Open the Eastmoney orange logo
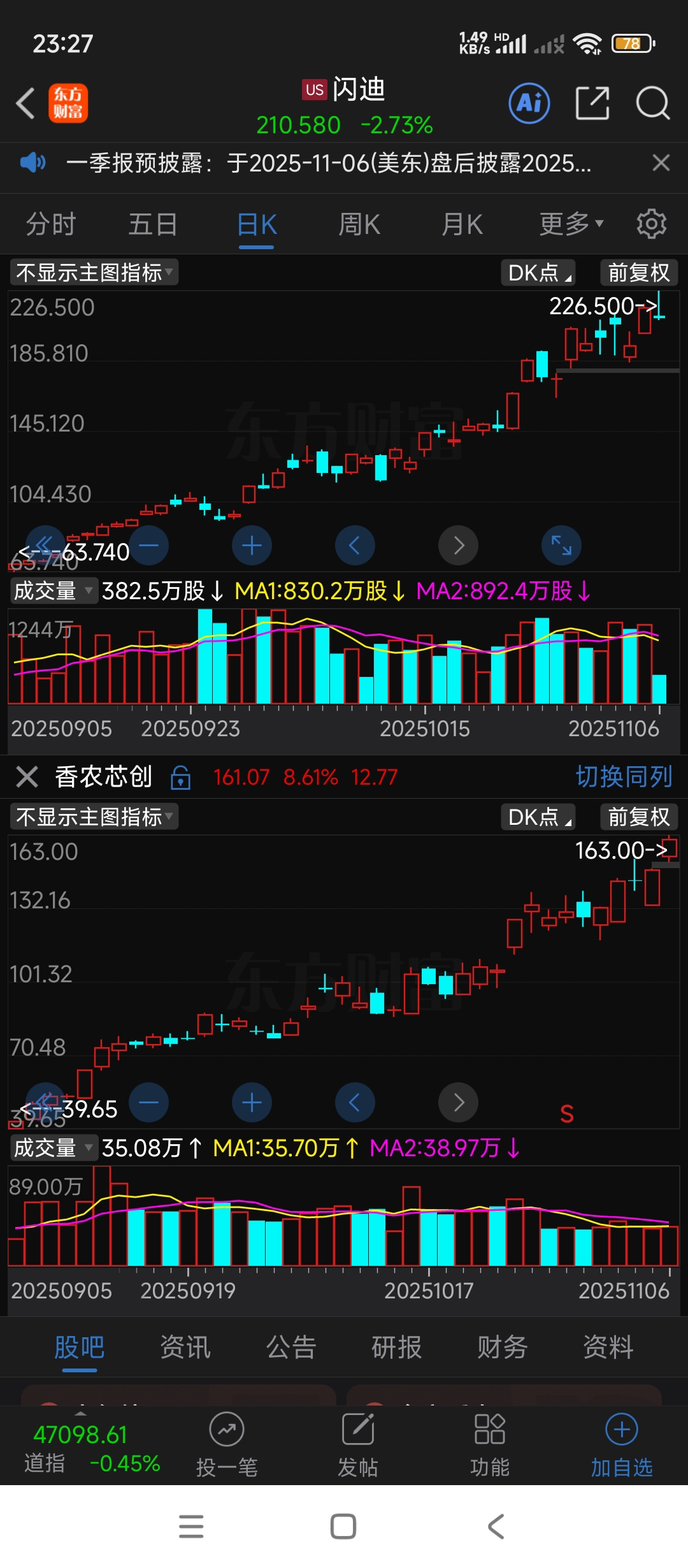The height and width of the screenshot is (1568, 688). 68,103
